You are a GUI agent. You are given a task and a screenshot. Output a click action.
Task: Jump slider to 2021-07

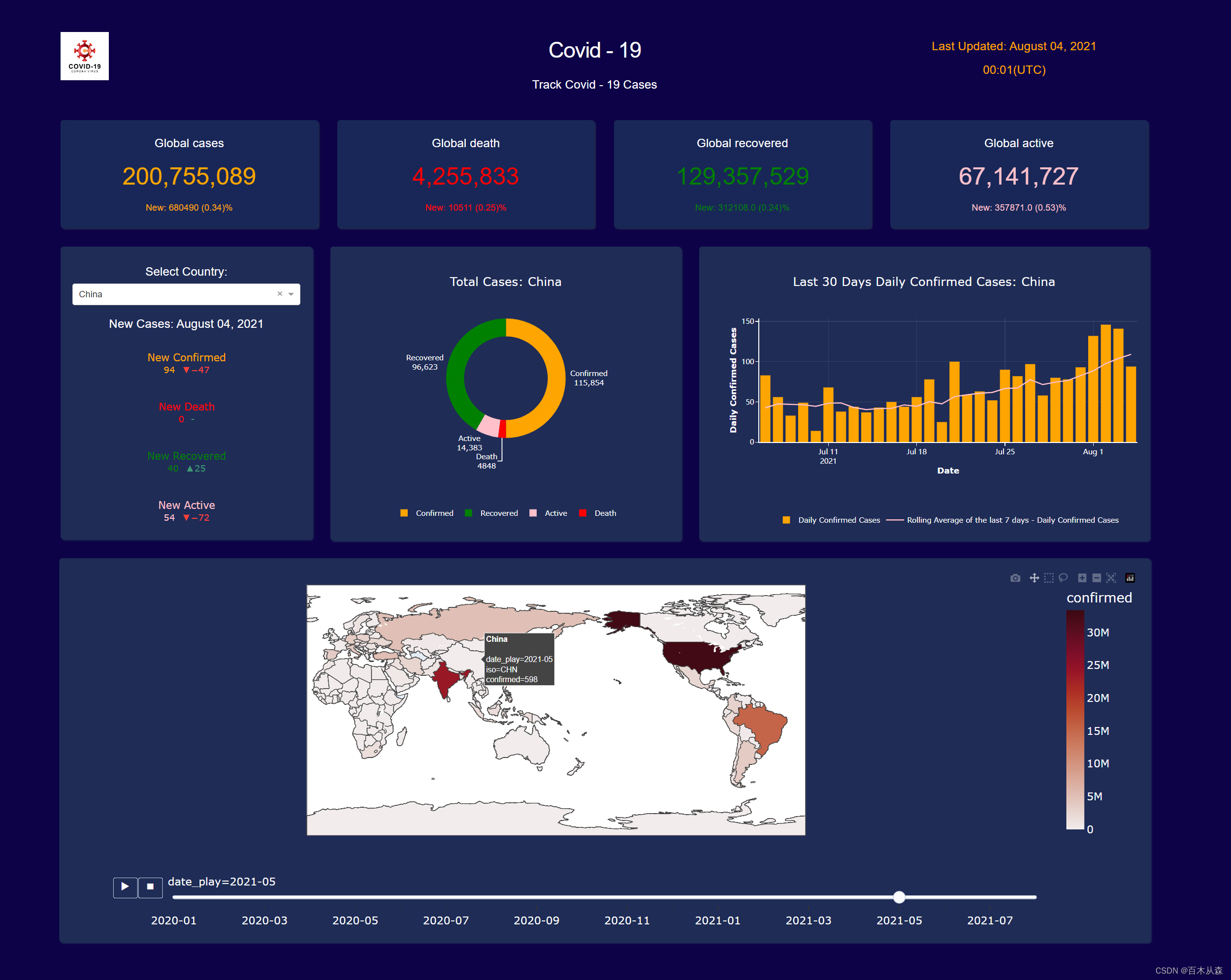[990, 919]
